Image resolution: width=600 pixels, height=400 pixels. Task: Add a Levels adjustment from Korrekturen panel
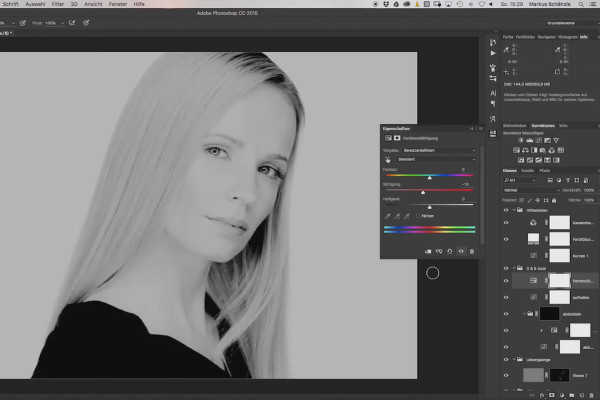click(530, 140)
